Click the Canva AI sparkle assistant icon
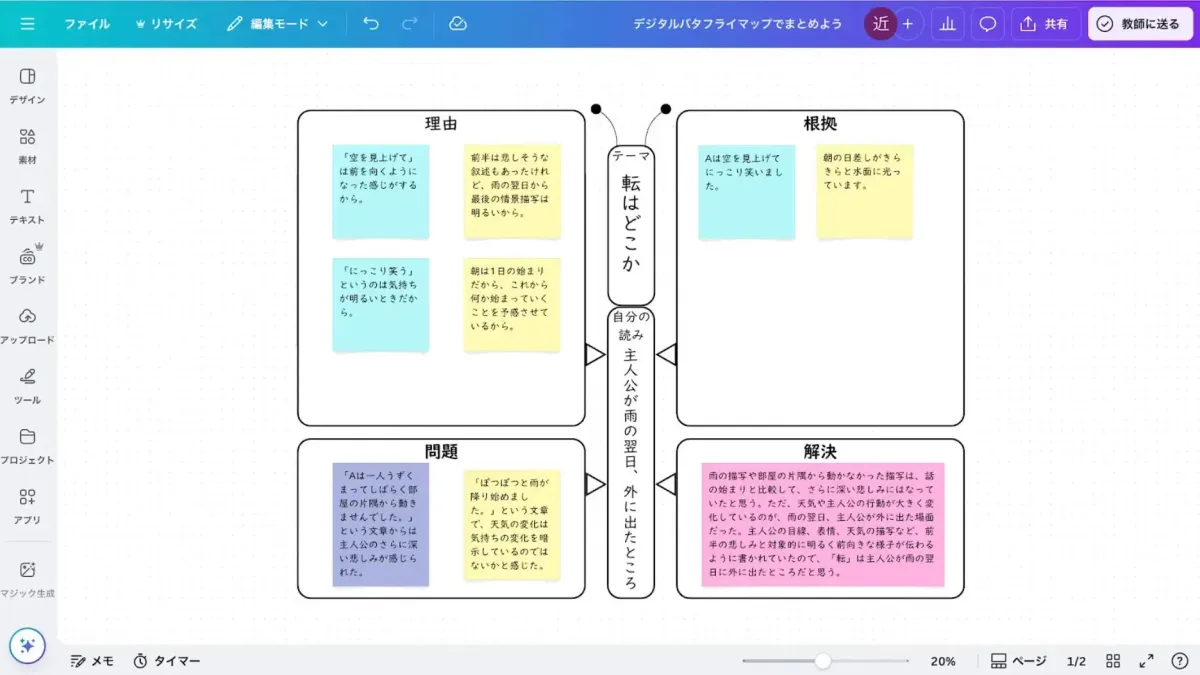 (x=29, y=647)
